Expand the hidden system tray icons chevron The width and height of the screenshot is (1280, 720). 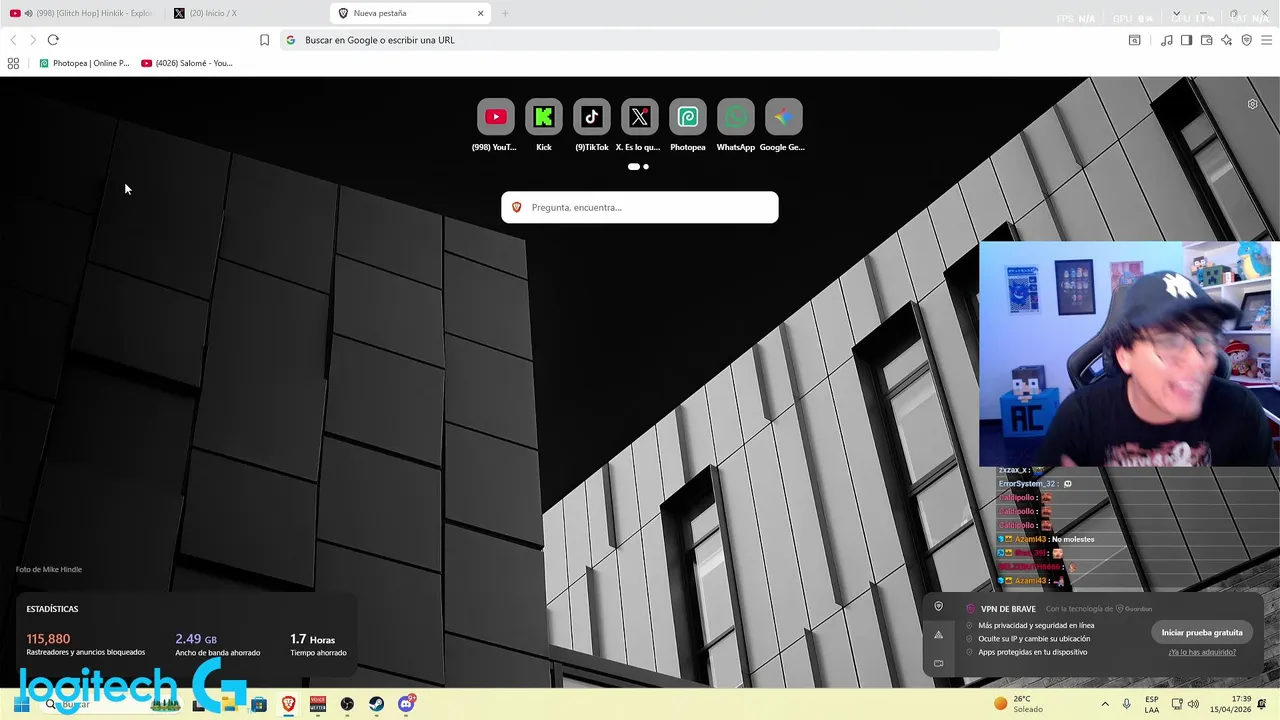1105,704
